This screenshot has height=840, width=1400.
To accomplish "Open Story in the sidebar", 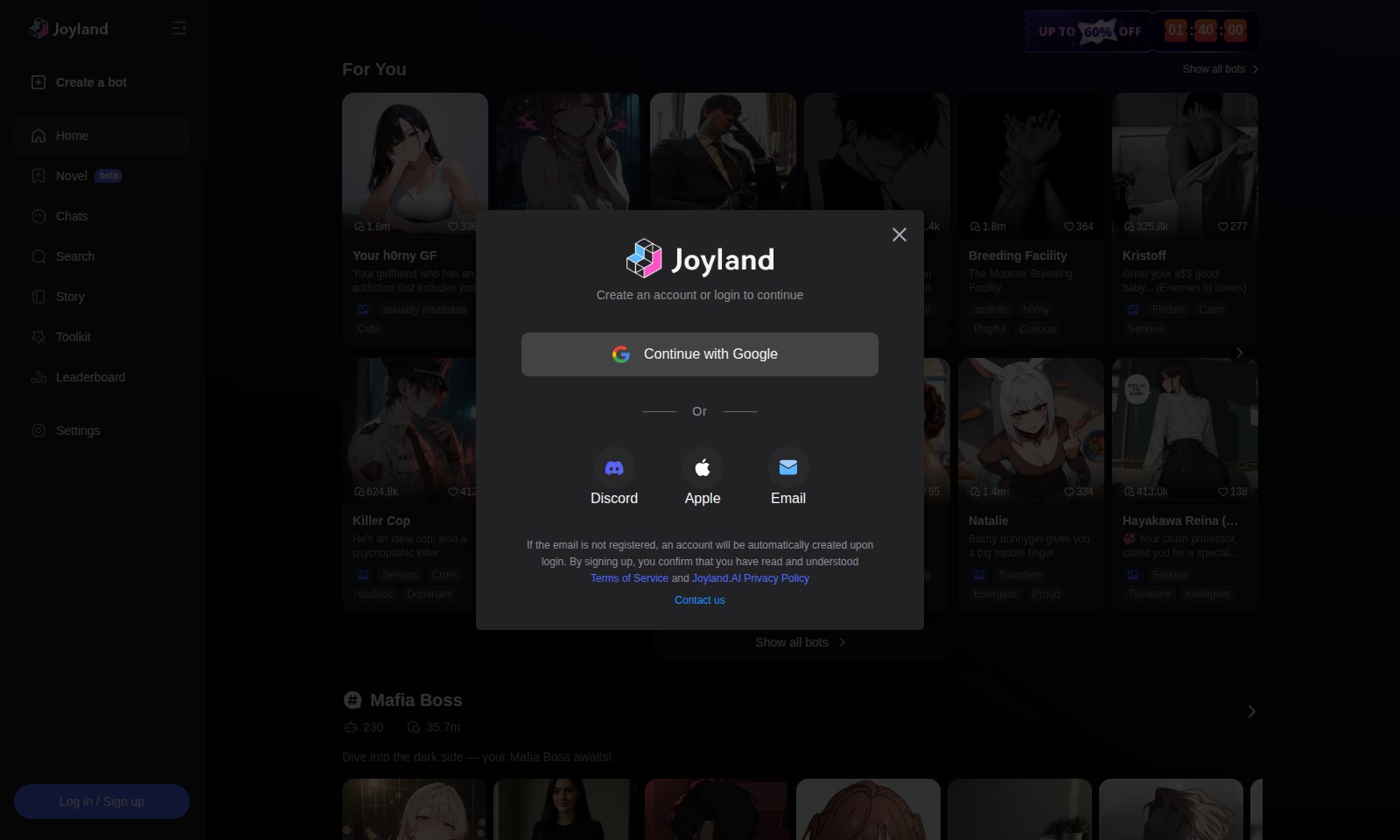I will (x=102, y=297).
